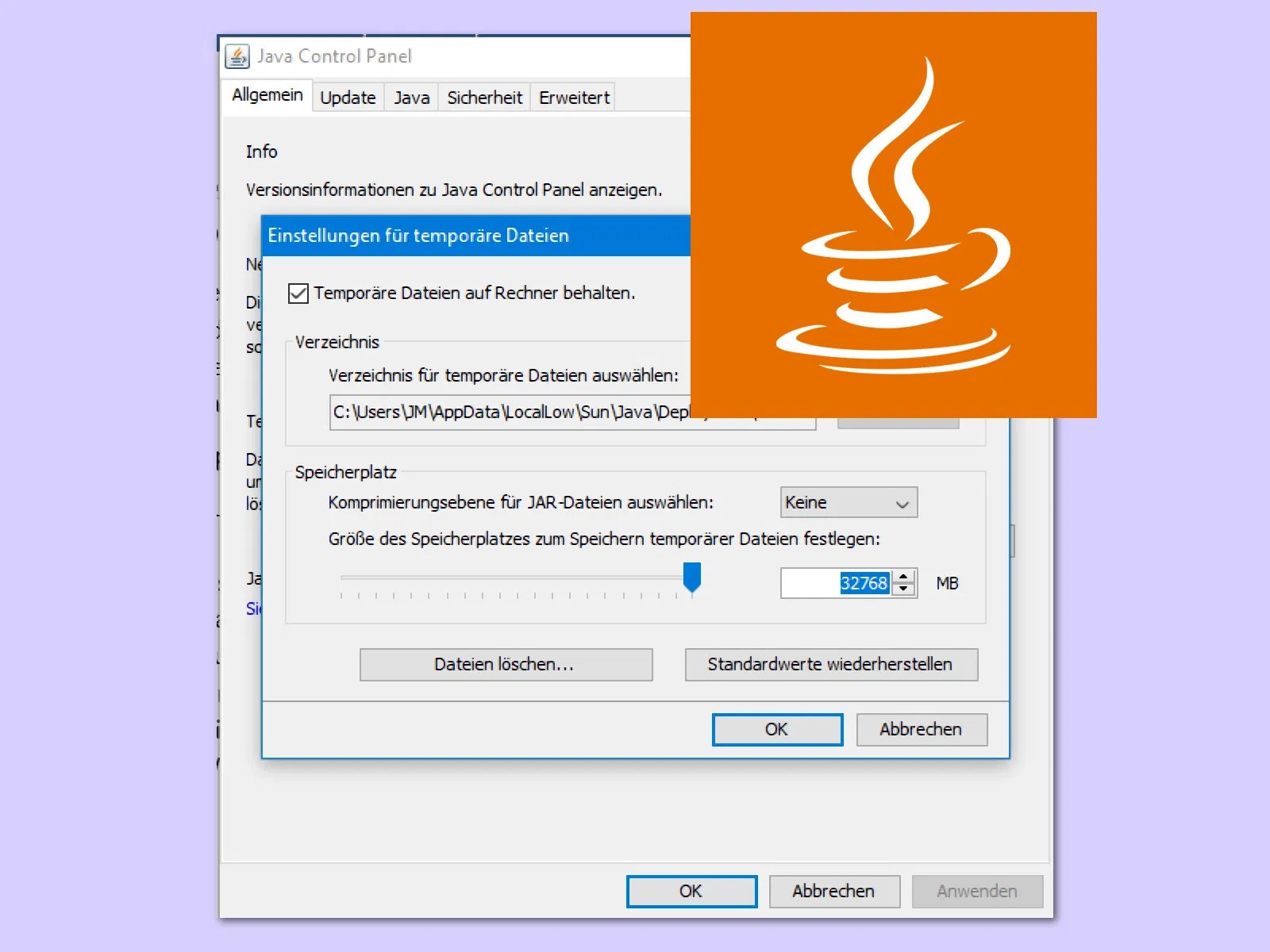Click 'Standardwerte wiederherstellen' button
The width and height of the screenshot is (1270, 952).
click(831, 665)
